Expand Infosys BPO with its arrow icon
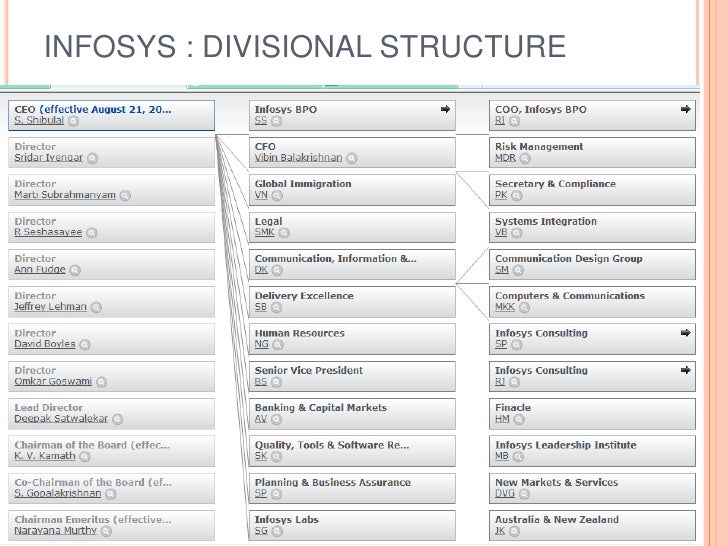Image resolution: width=728 pixels, height=546 pixels. [x=445, y=109]
